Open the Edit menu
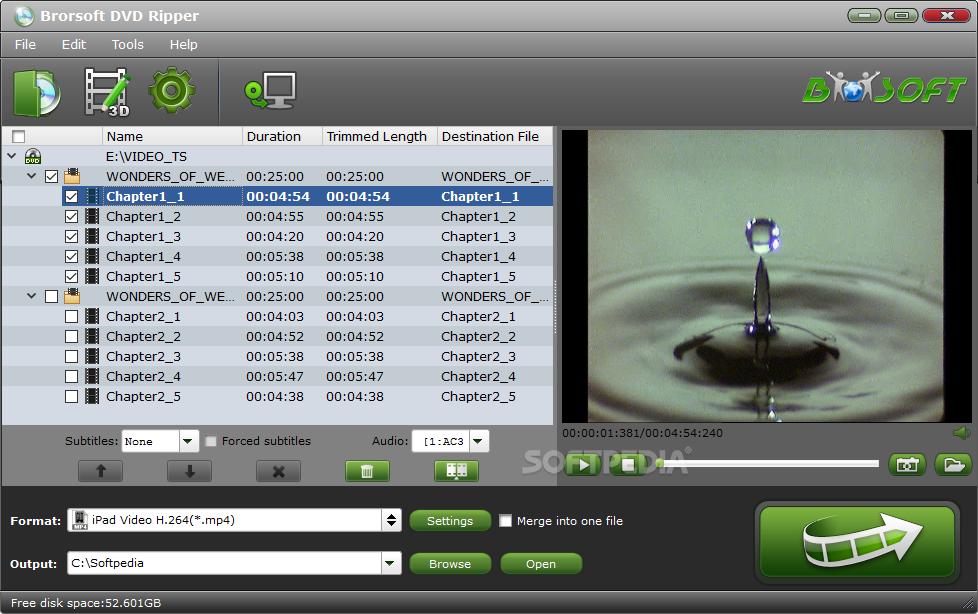The height and width of the screenshot is (614, 978). click(x=74, y=44)
